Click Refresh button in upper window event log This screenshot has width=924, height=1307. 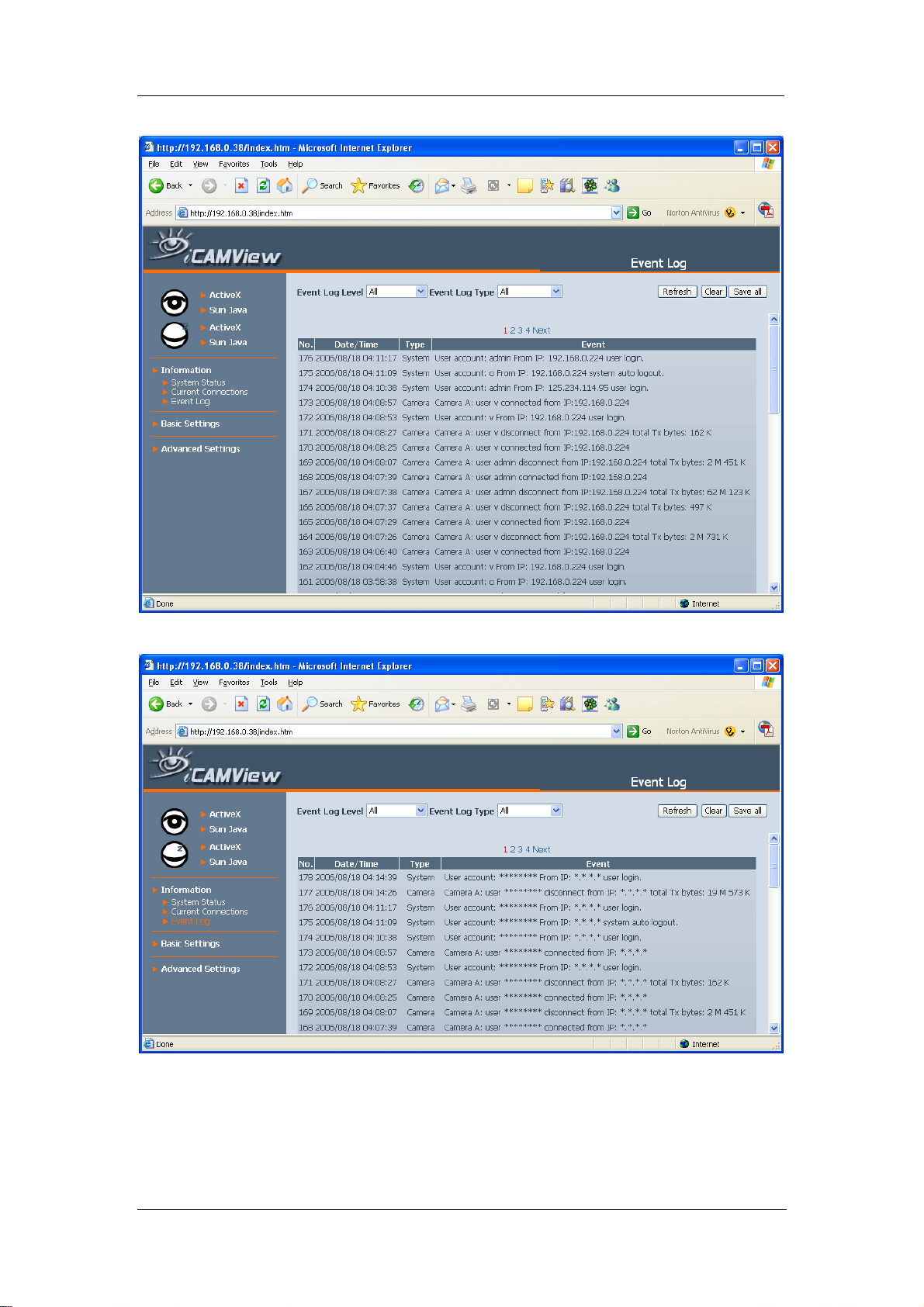pos(677,292)
